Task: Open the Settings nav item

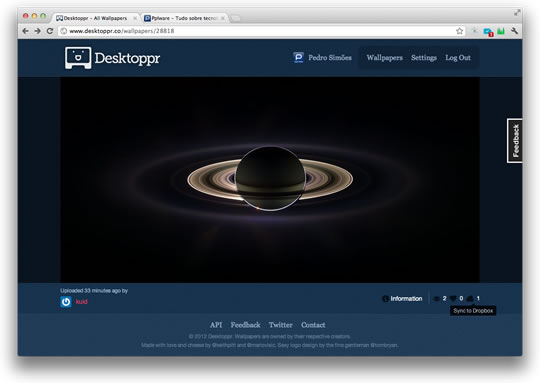Action: [424, 58]
